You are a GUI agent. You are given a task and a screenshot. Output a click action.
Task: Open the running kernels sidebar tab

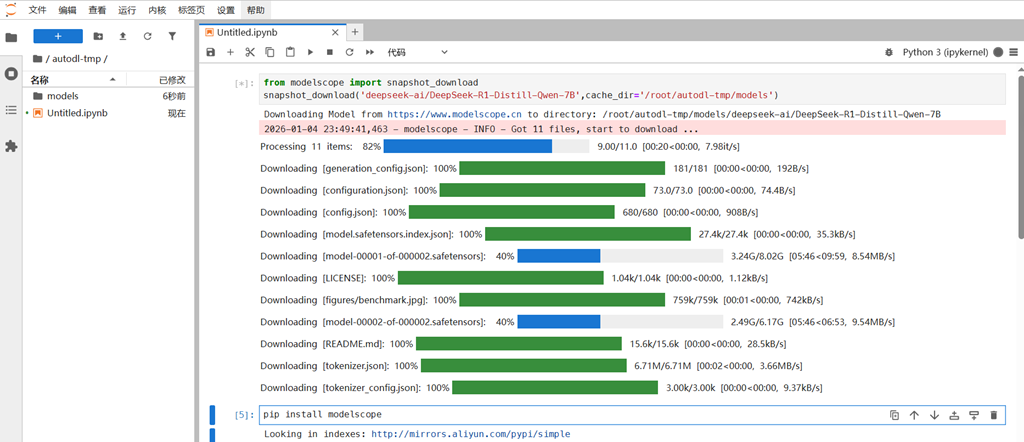coord(10,73)
